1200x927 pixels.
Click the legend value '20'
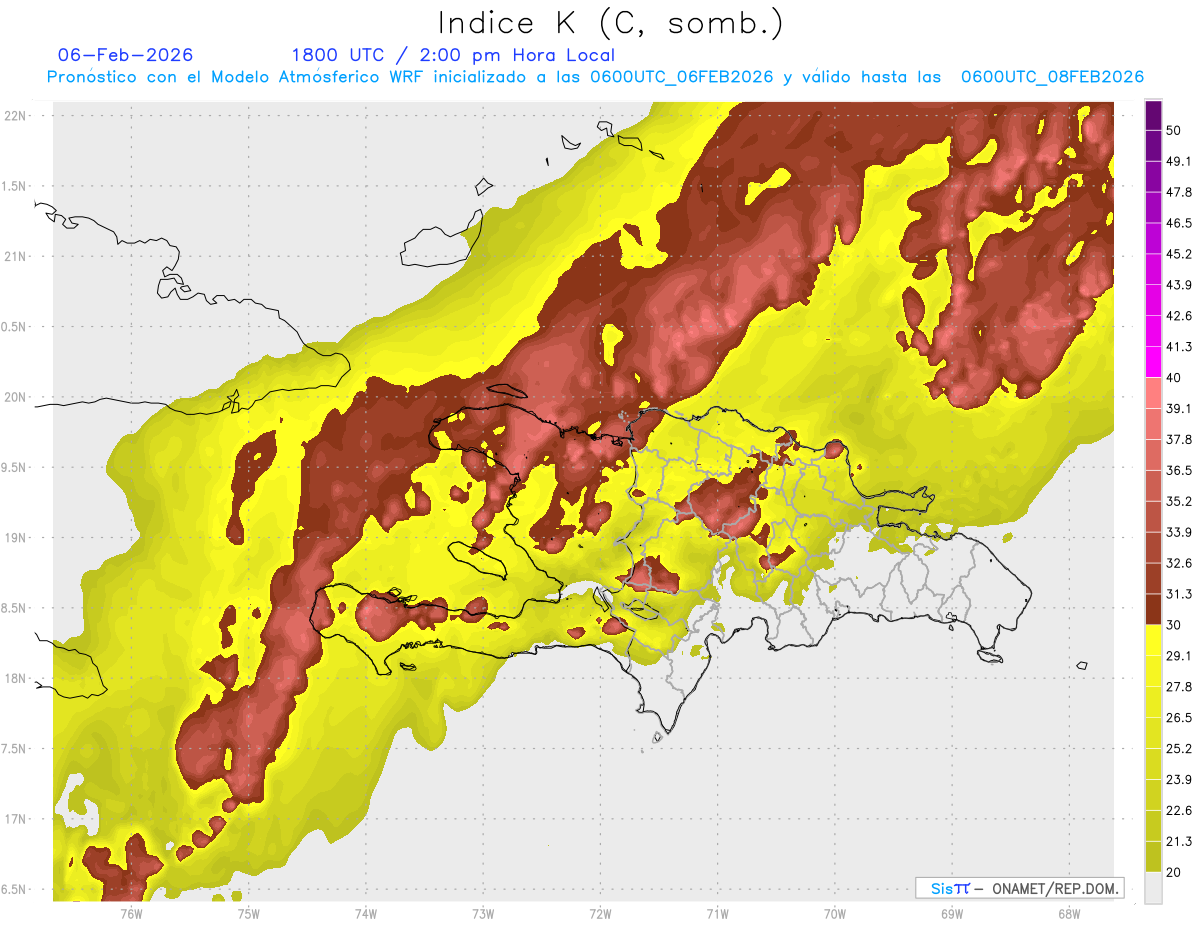(1174, 872)
